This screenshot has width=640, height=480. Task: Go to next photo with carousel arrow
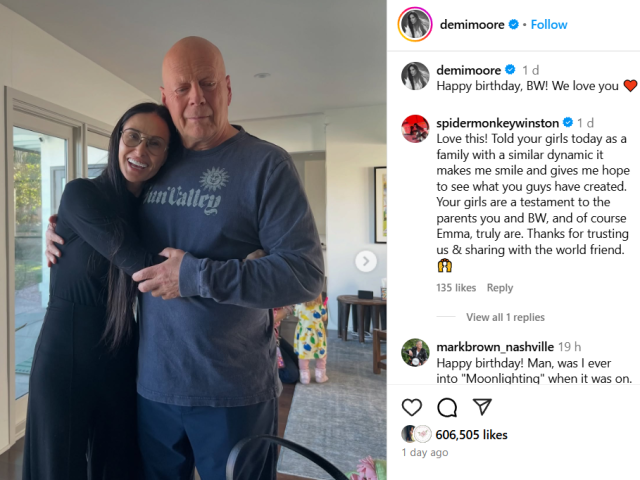pyautogui.click(x=366, y=261)
